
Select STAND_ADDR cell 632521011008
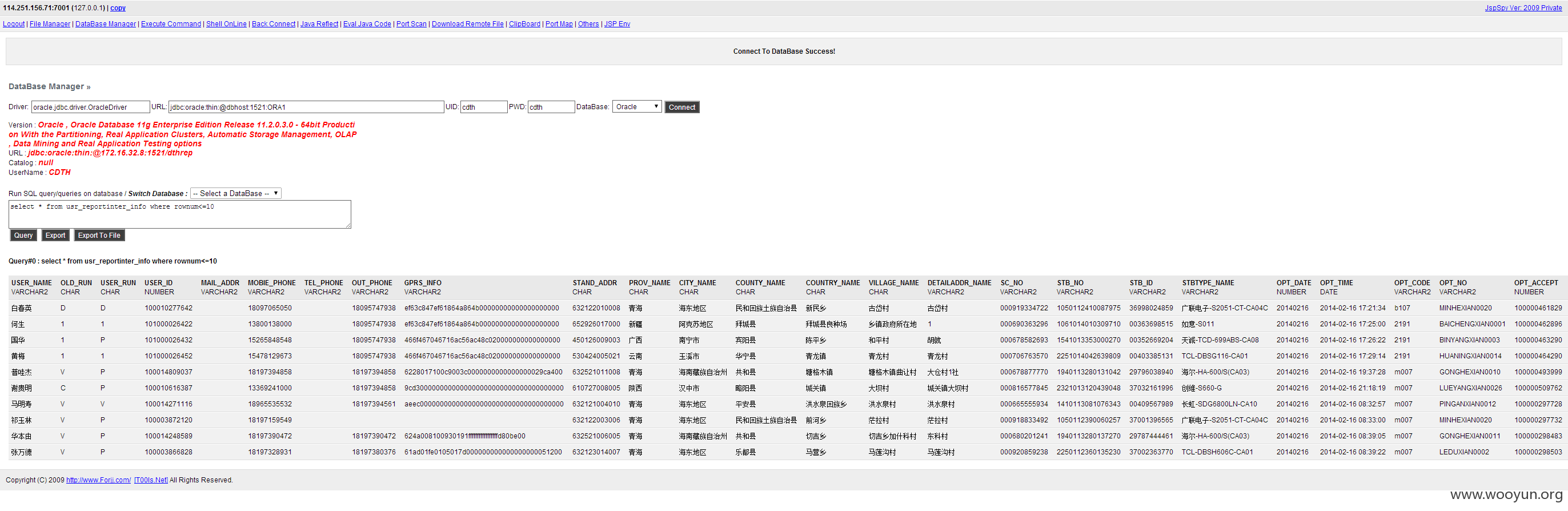596,372
